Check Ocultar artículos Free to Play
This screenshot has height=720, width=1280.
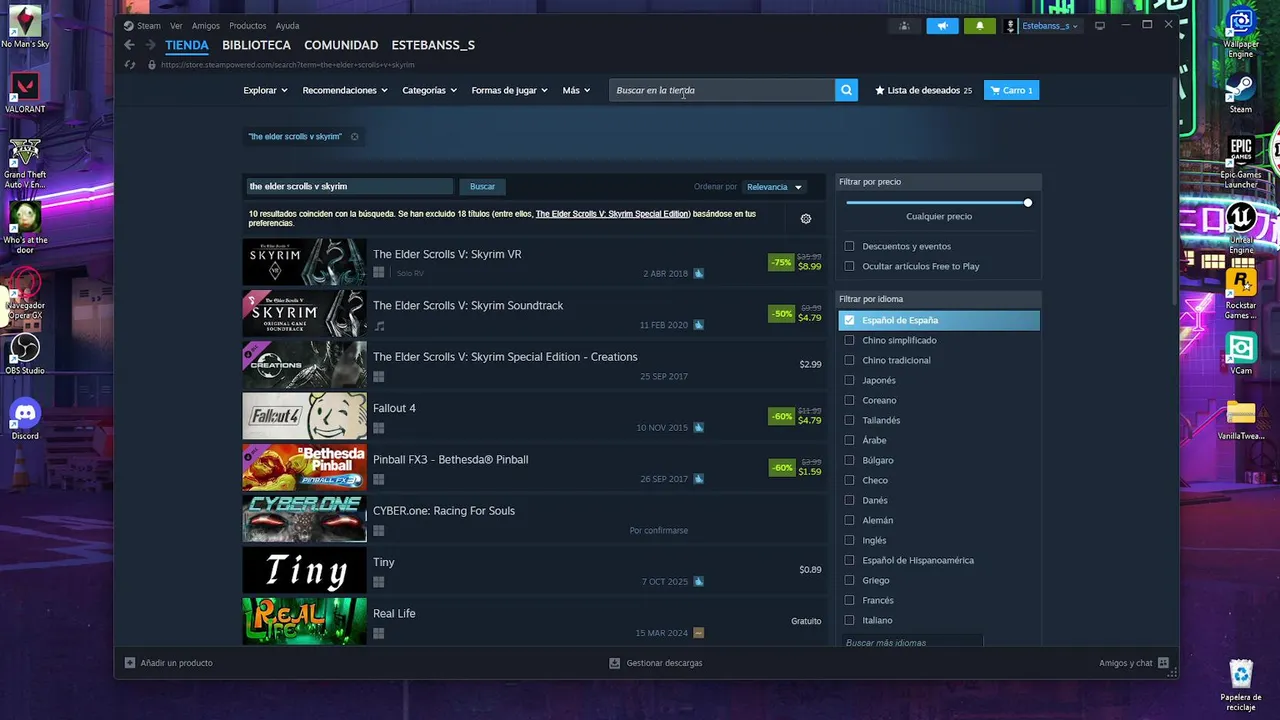pos(850,266)
